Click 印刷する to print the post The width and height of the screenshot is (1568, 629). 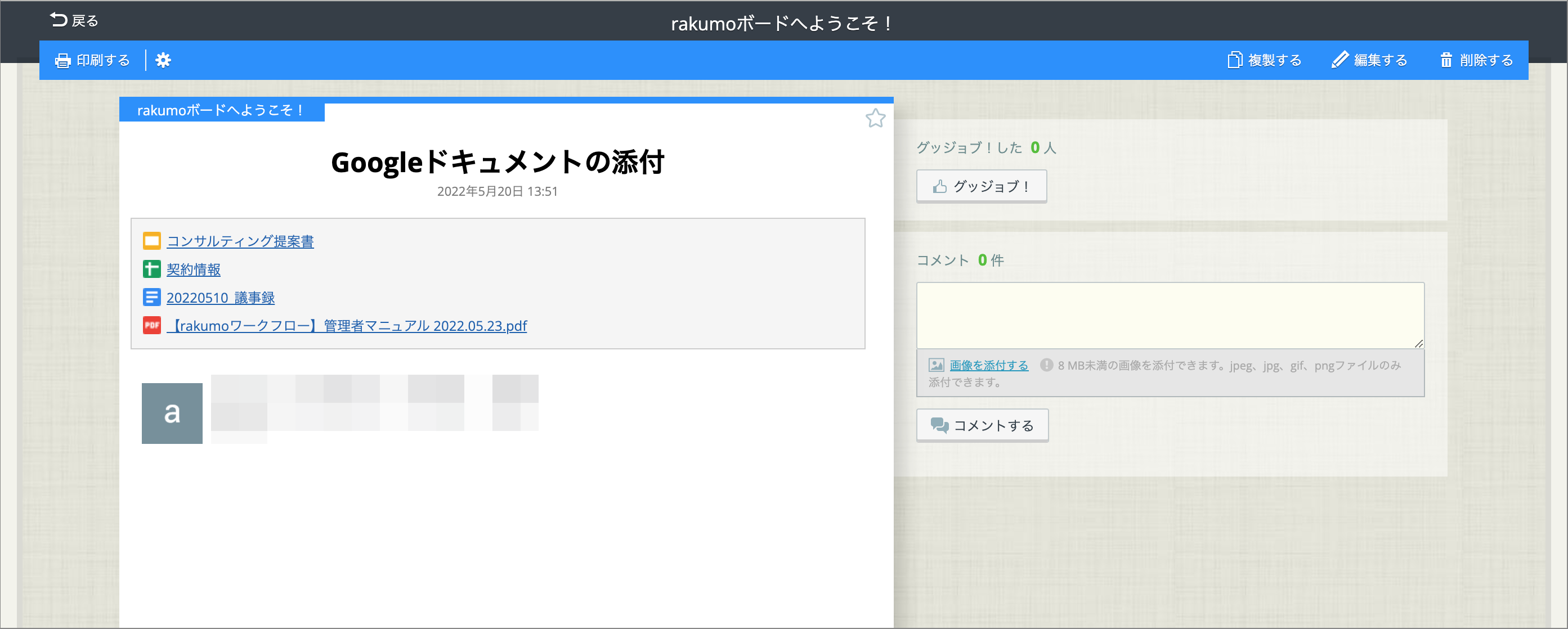92,60
